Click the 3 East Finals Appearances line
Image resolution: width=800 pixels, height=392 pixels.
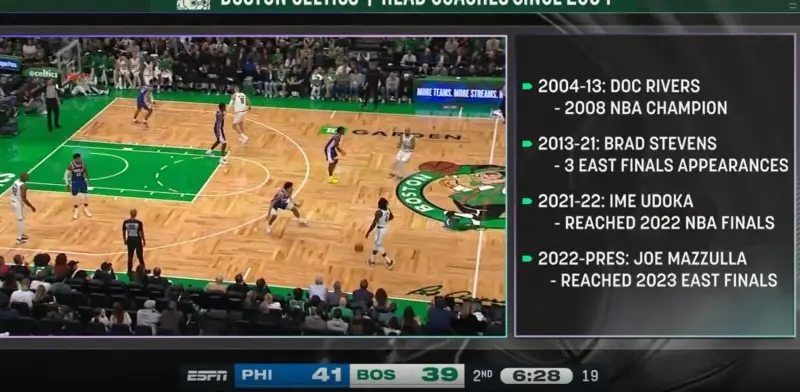coord(671,165)
